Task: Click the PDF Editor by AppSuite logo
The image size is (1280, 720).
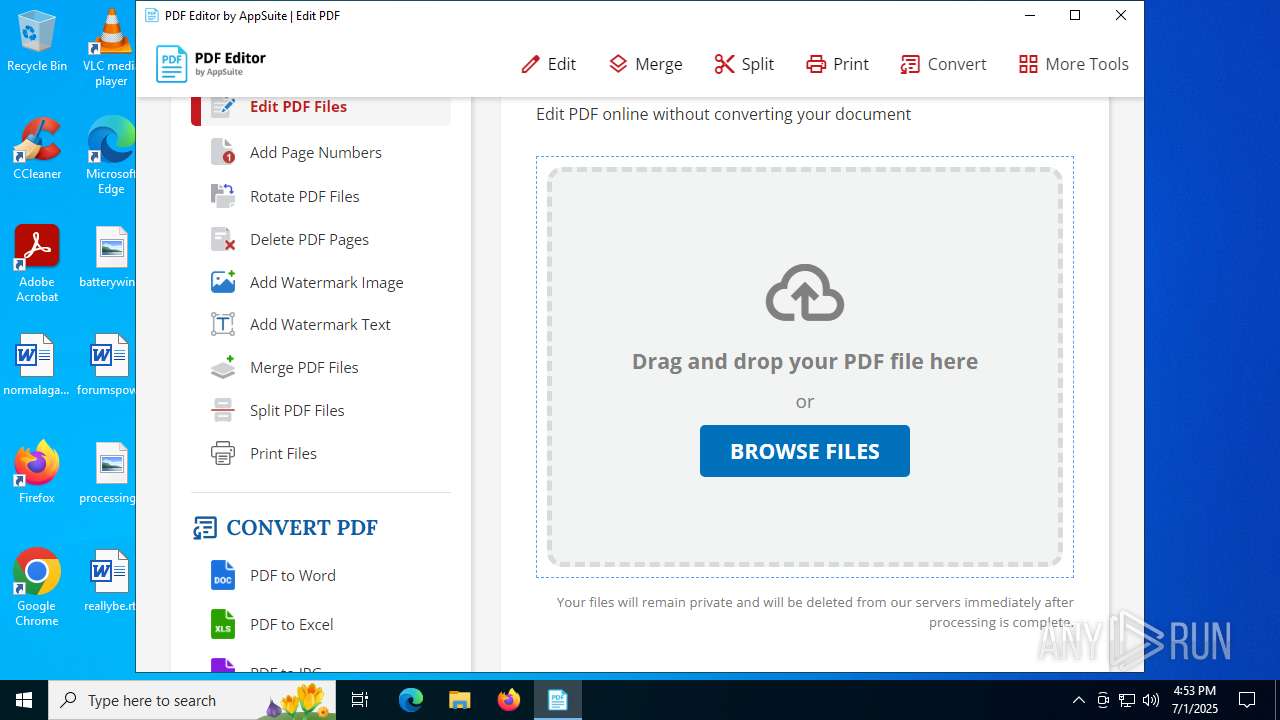Action: pyautogui.click(x=211, y=64)
